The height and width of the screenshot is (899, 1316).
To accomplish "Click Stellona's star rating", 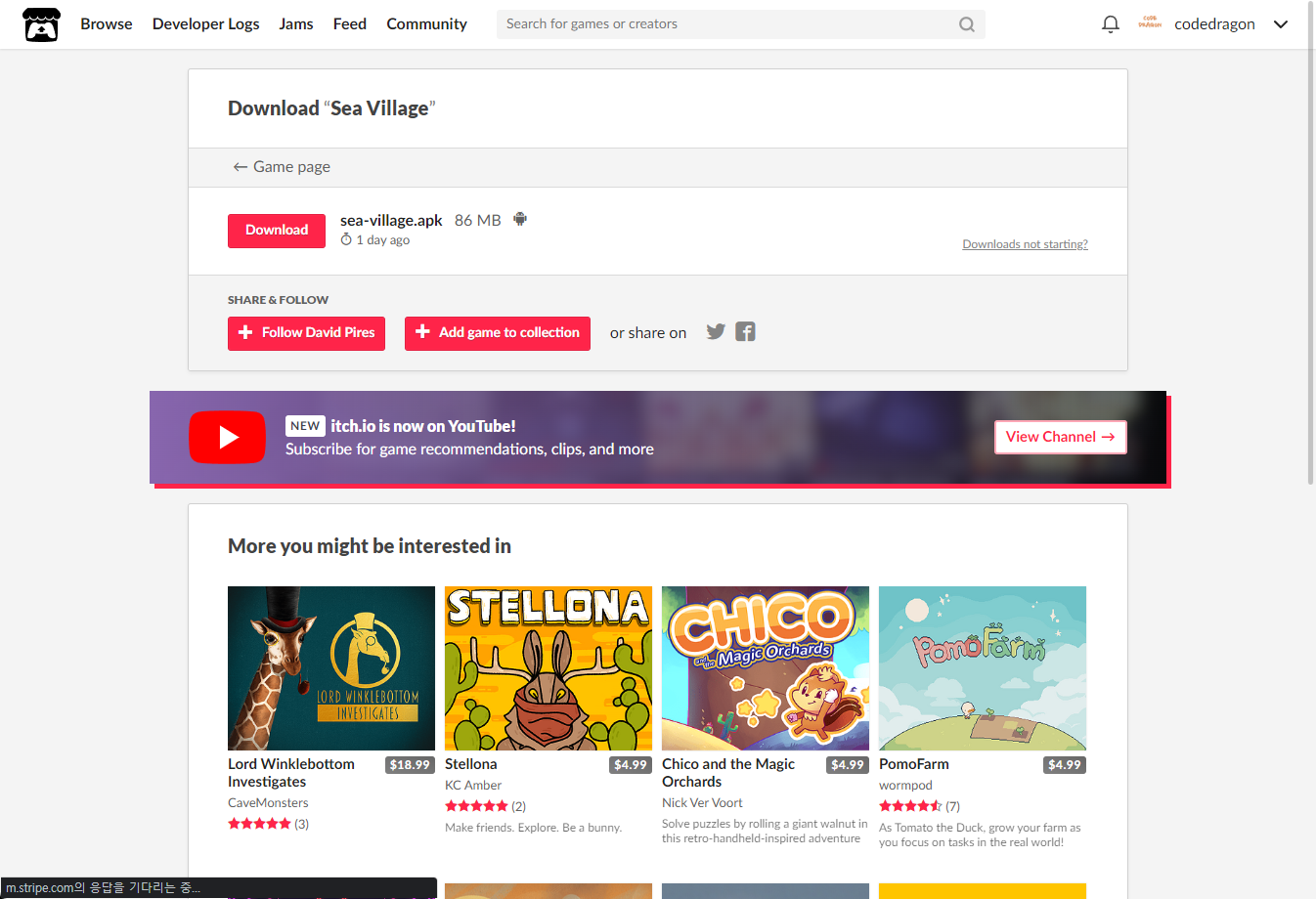I will [x=476, y=806].
